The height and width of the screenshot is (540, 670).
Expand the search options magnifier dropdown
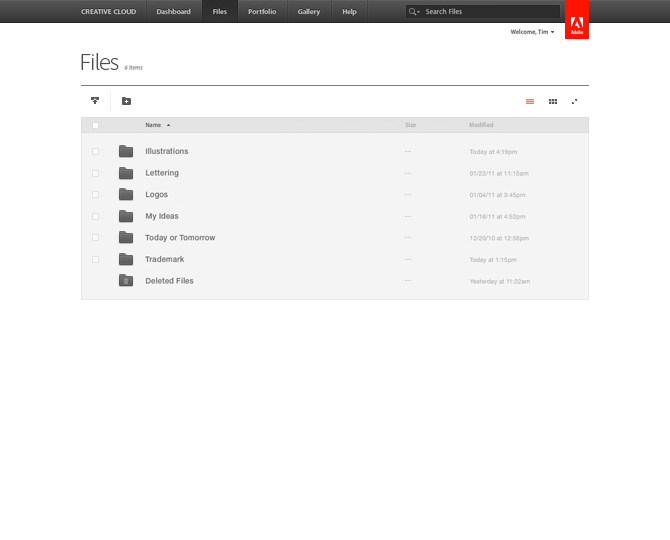tap(414, 12)
